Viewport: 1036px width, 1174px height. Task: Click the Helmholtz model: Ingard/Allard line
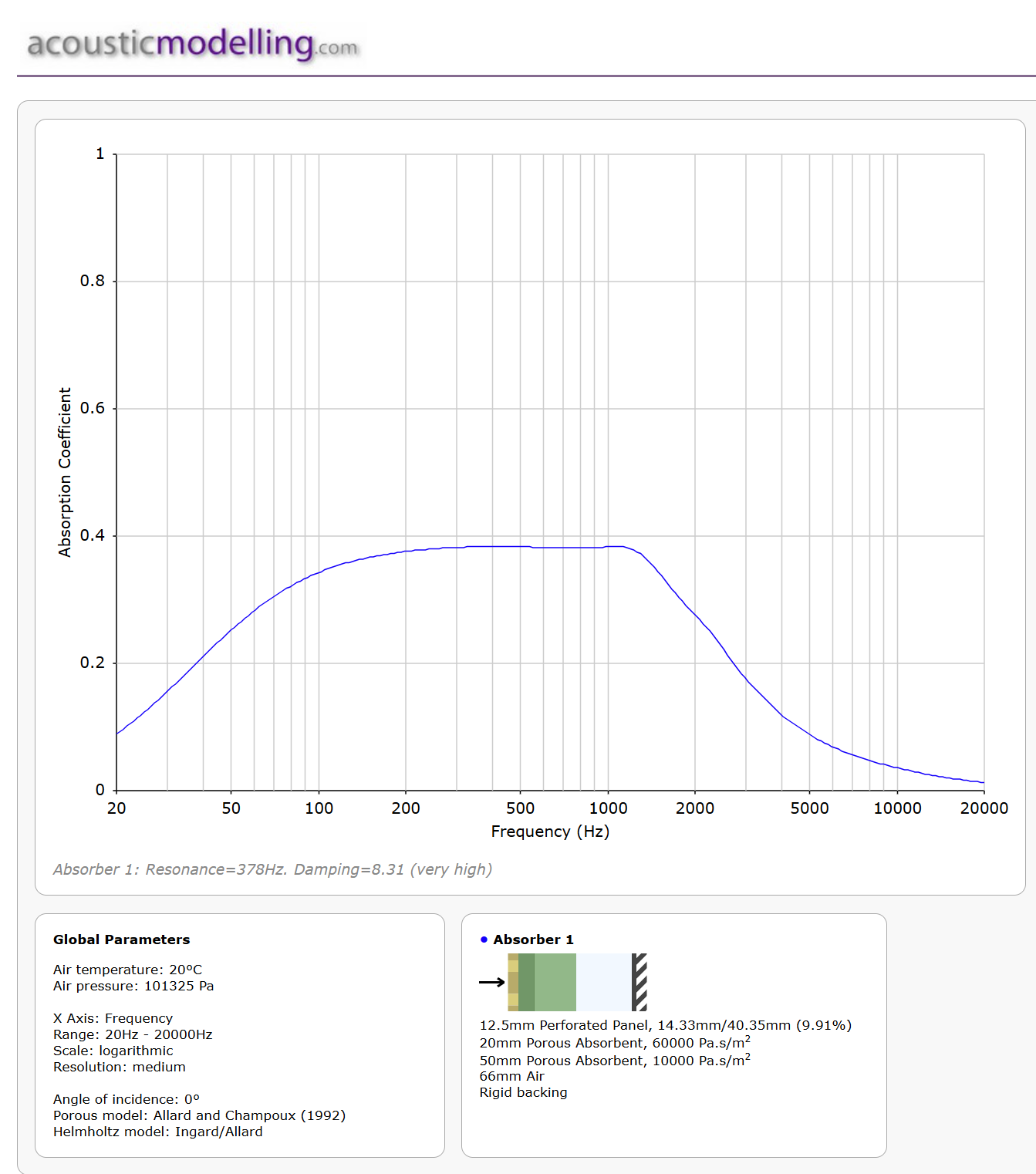pyautogui.click(x=157, y=1132)
